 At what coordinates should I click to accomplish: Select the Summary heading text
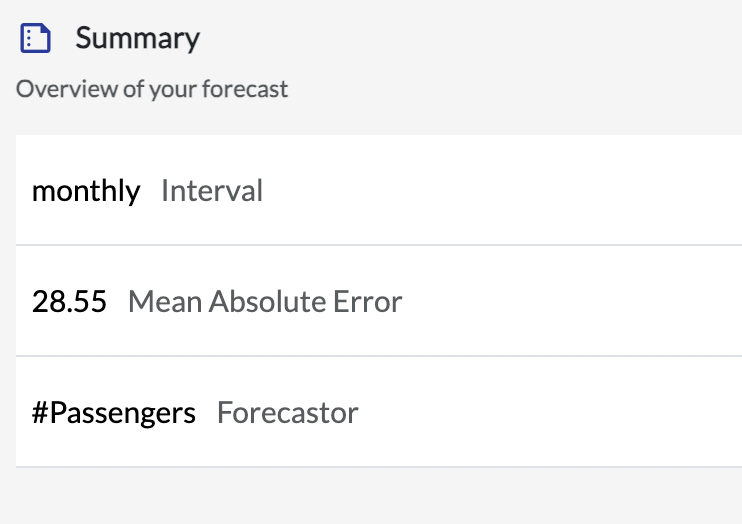point(138,38)
